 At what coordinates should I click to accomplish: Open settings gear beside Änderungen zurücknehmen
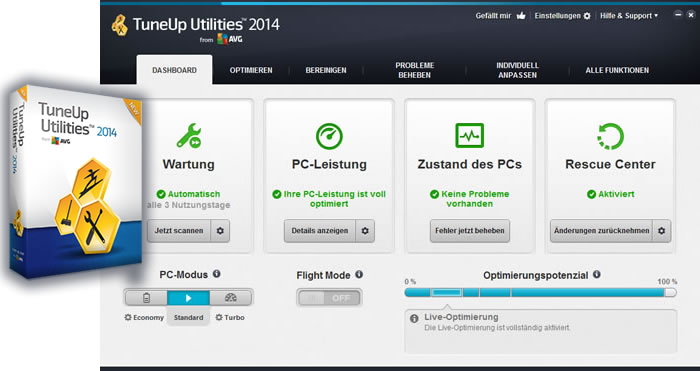(662, 231)
